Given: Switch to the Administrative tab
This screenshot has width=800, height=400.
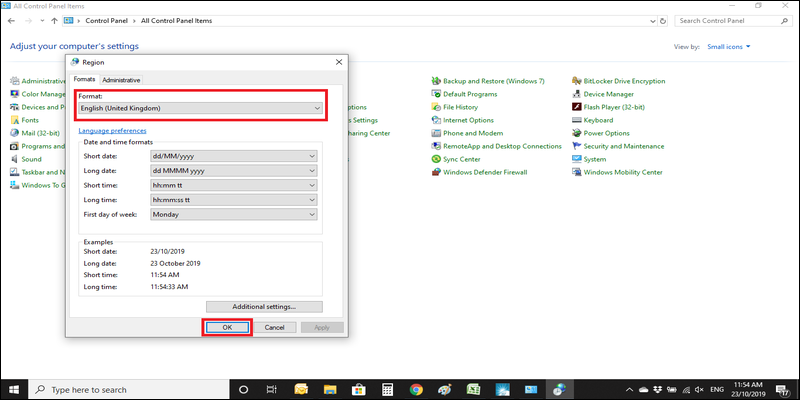Looking at the screenshot, I should point(121,80).
